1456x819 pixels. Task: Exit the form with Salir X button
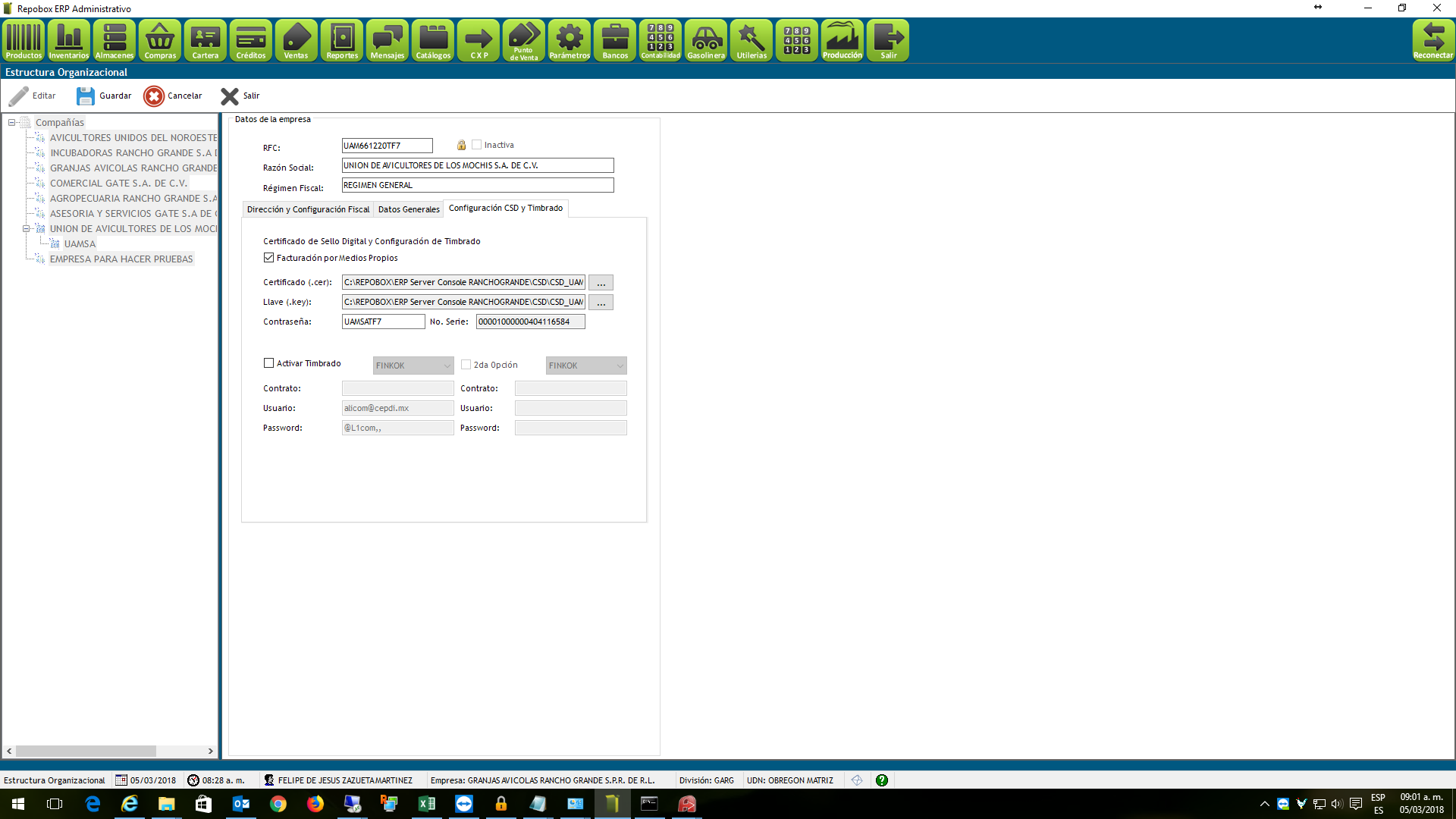pos(240,96)
